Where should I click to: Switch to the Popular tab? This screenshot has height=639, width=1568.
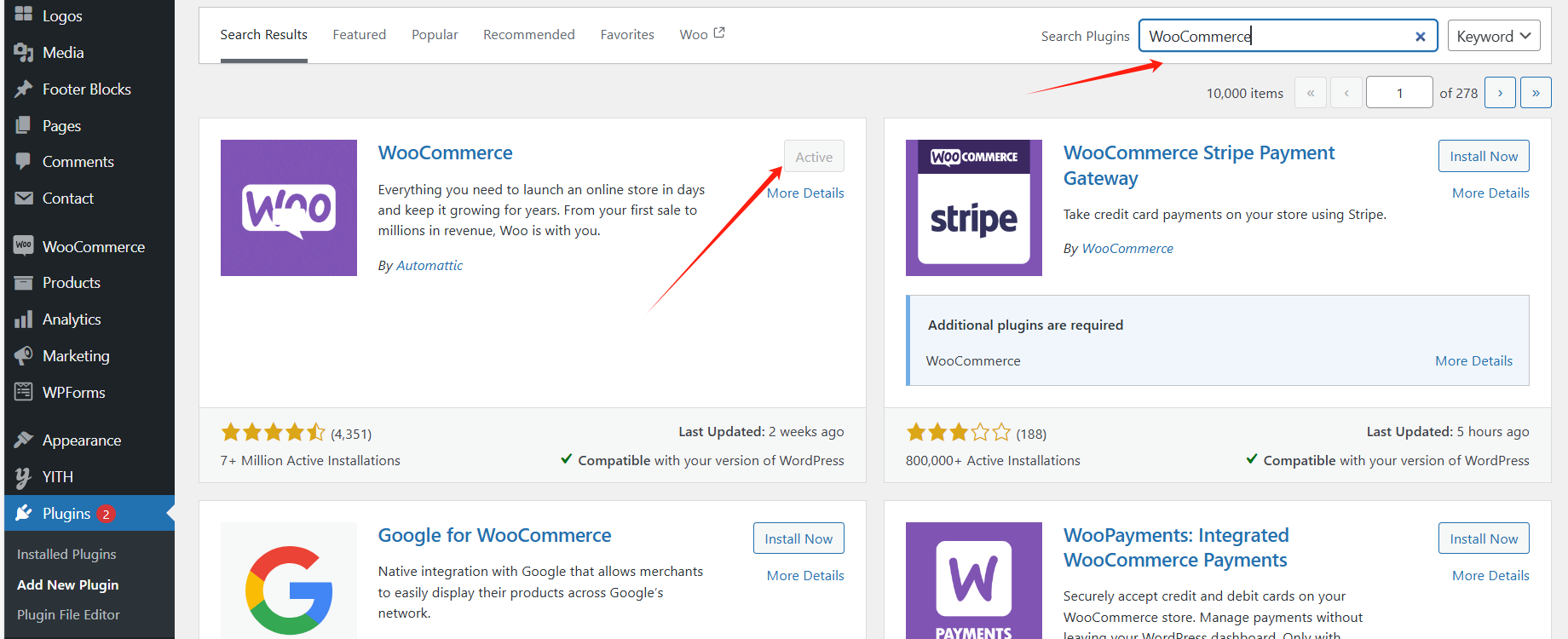435,35
